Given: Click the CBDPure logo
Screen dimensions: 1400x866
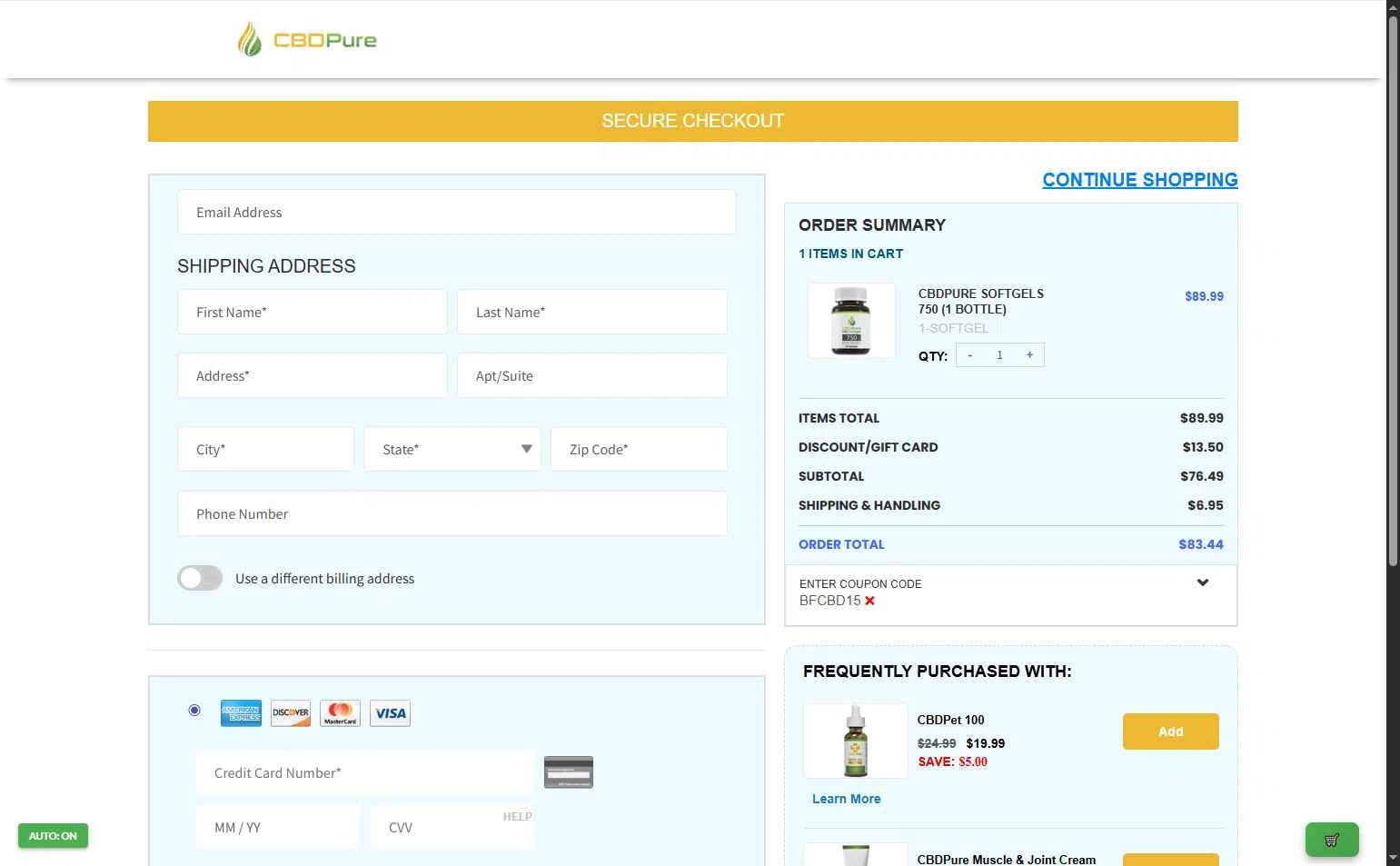Looking at the screenshot, I should [307, 39].
